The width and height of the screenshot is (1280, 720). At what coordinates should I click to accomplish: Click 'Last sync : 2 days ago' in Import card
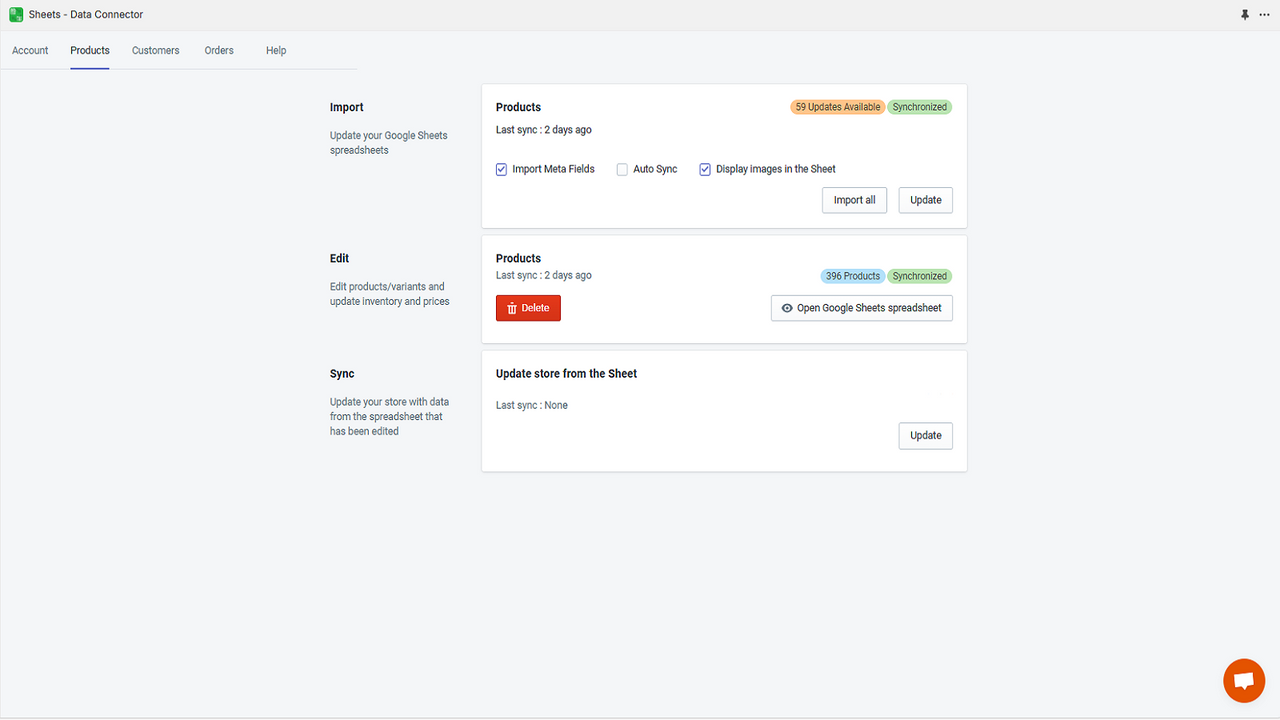click(544, 130)
